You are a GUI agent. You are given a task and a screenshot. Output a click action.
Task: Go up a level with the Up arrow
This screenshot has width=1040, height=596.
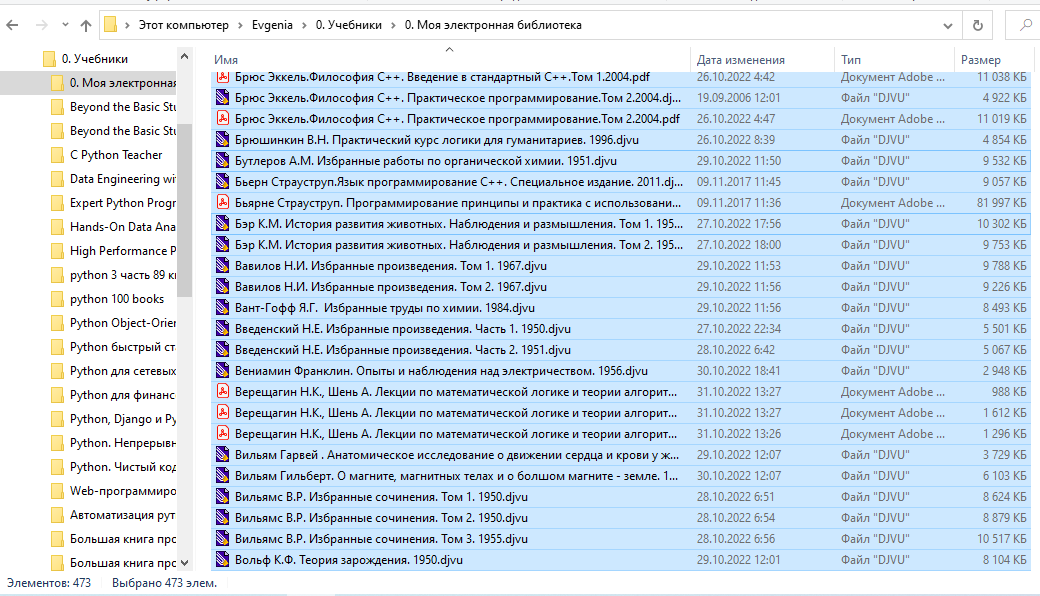[85, 24]
